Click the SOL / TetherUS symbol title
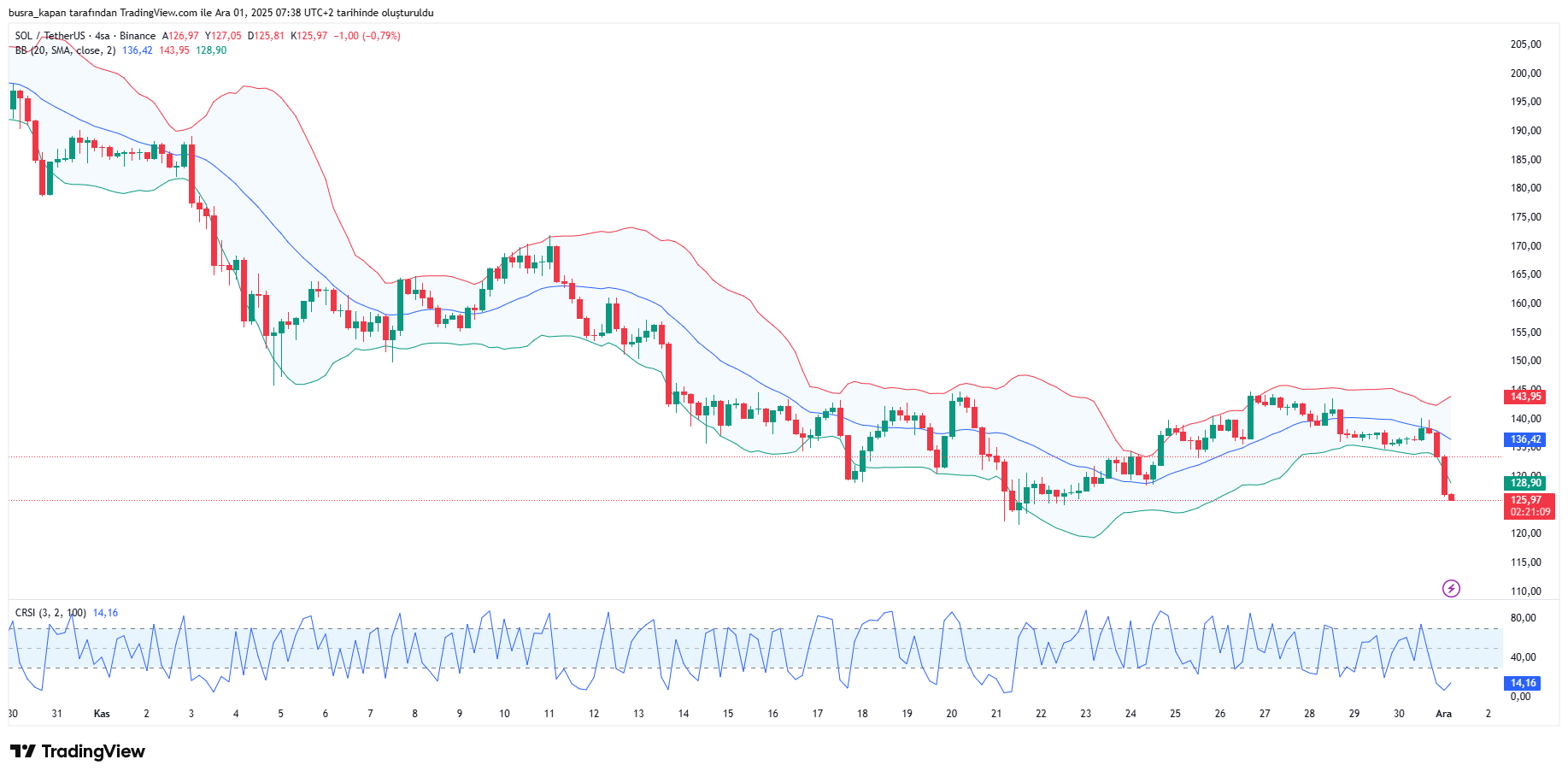The image size is (1568, 777). click(50, 36)
